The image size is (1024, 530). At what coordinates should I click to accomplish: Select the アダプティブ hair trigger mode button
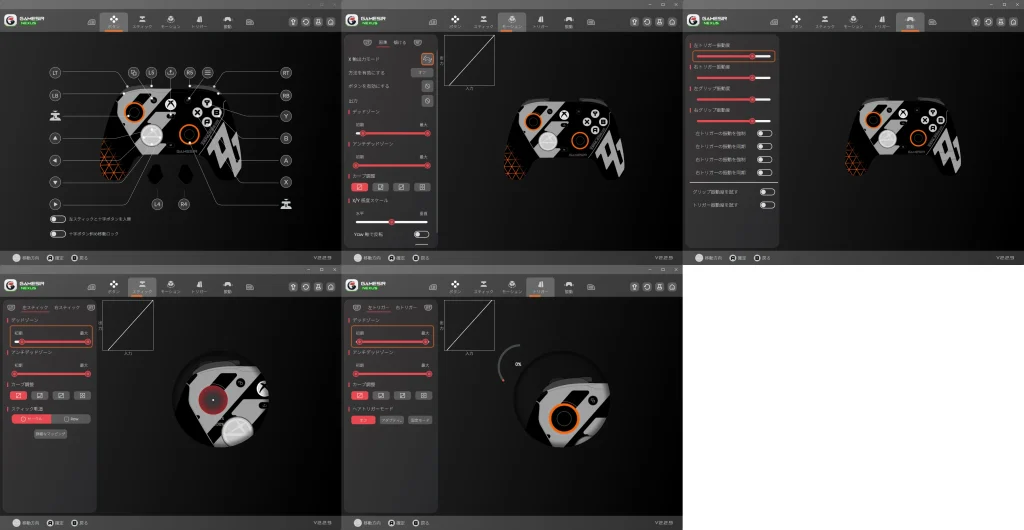pos(391,420)
